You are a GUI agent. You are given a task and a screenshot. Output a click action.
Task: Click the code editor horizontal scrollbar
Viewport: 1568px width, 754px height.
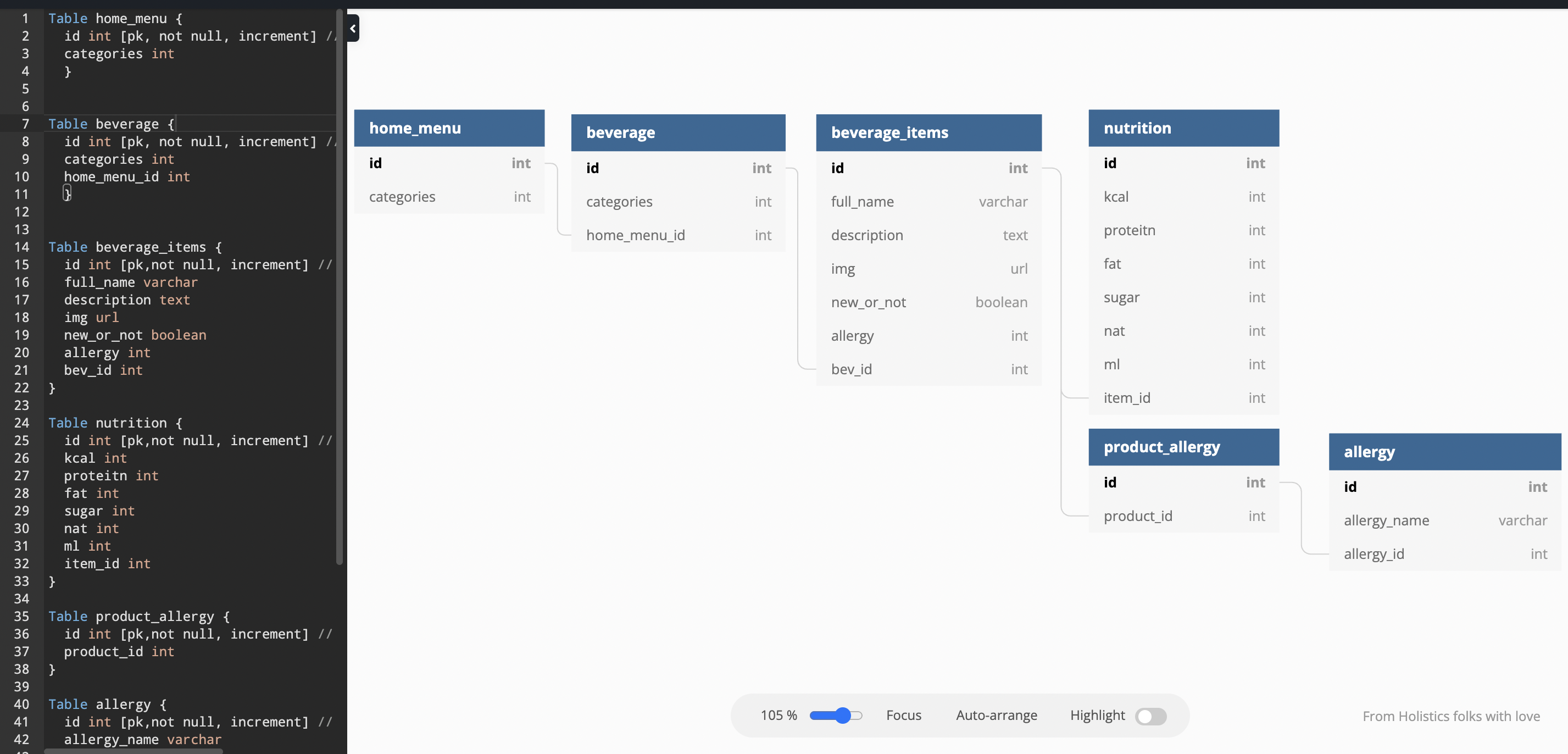[134, 751]
